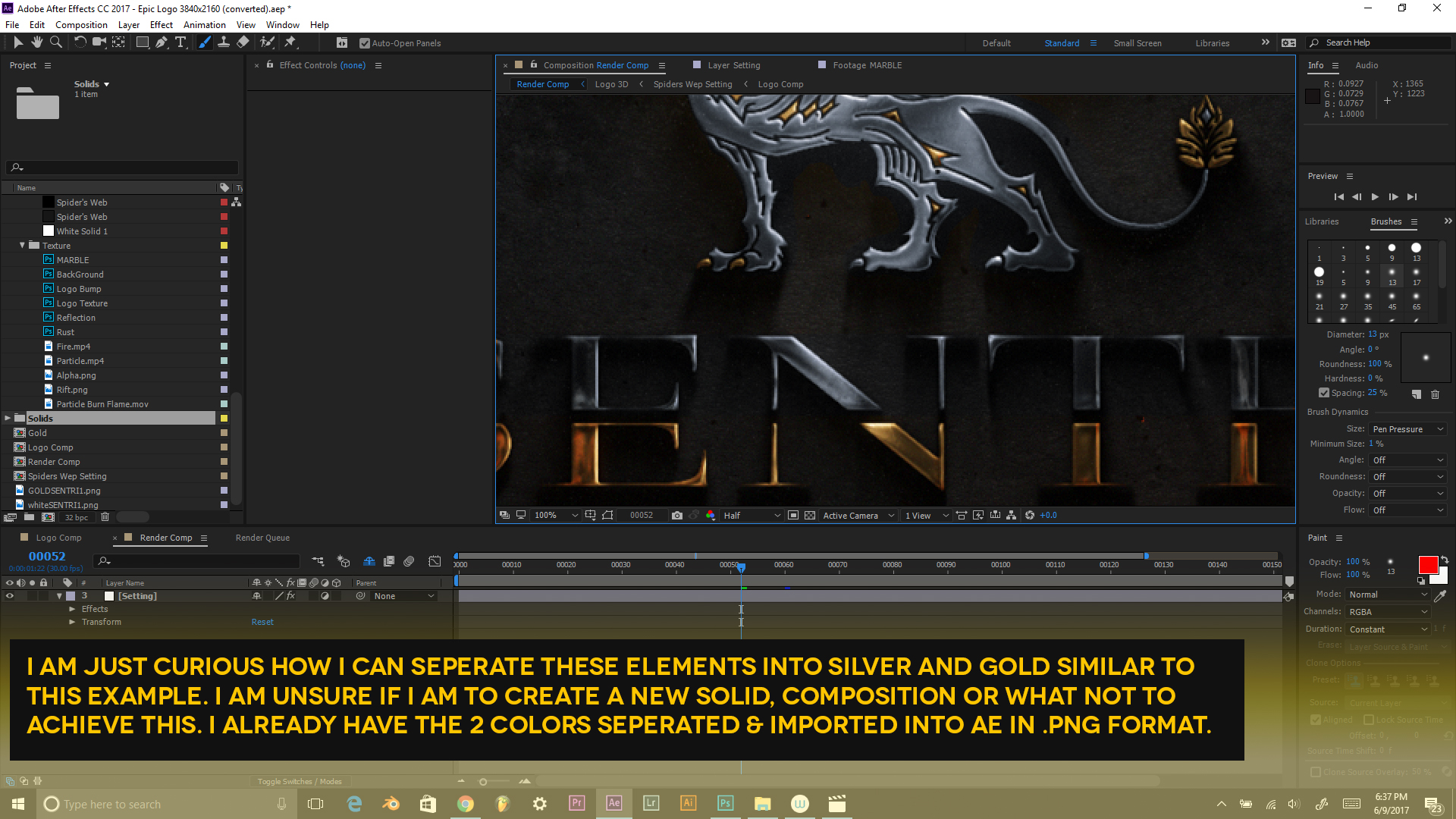Expand the Solids folder in Project
The width and height of the screenshot is (1456, 819).
tap(8, 419)
